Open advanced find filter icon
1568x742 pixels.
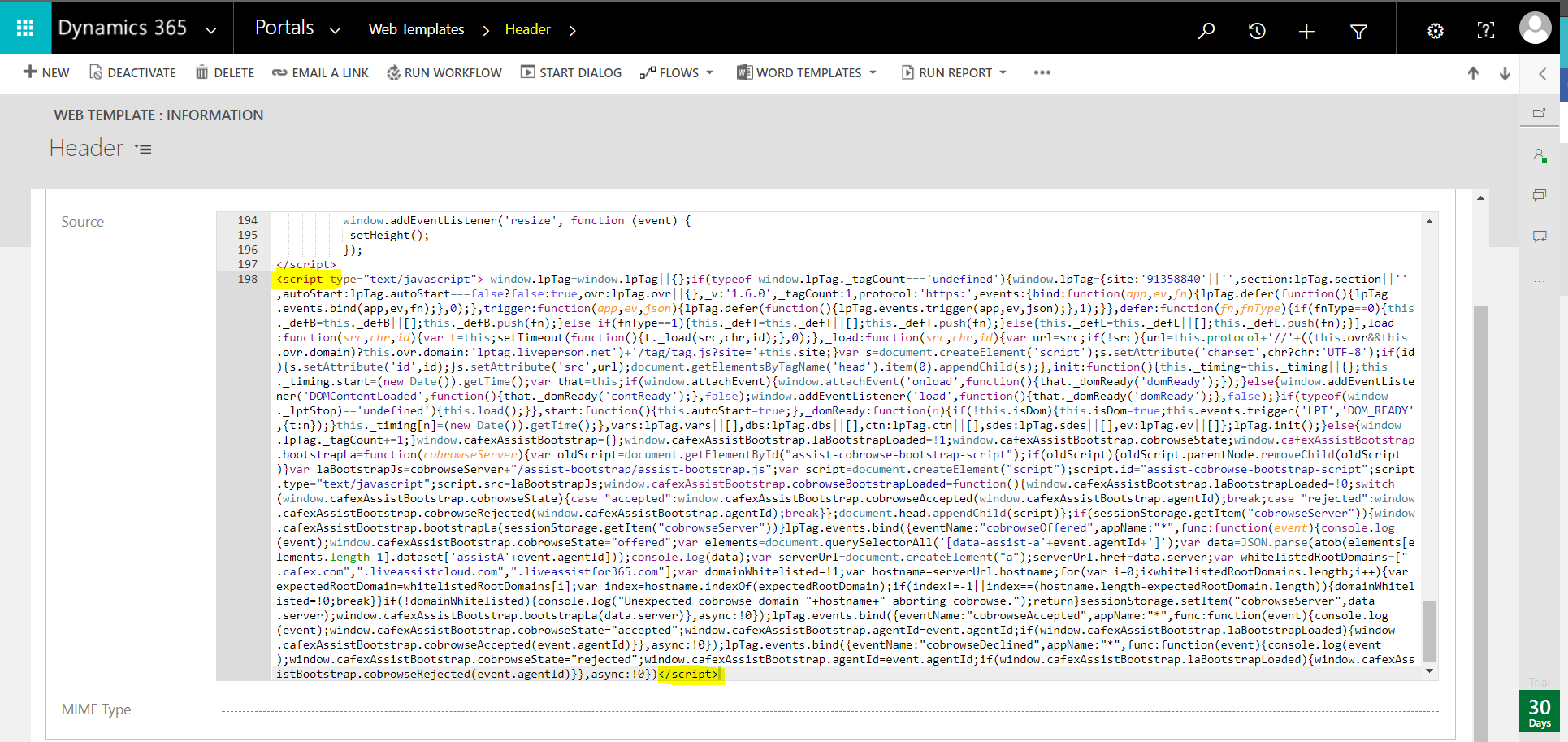(1358, 31)
